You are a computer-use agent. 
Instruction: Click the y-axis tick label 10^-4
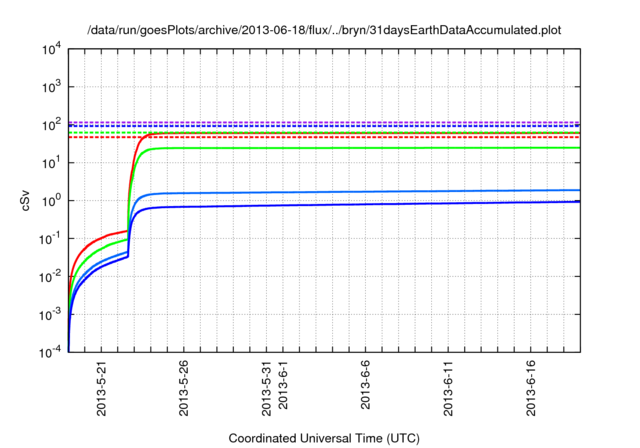point(50,352)
